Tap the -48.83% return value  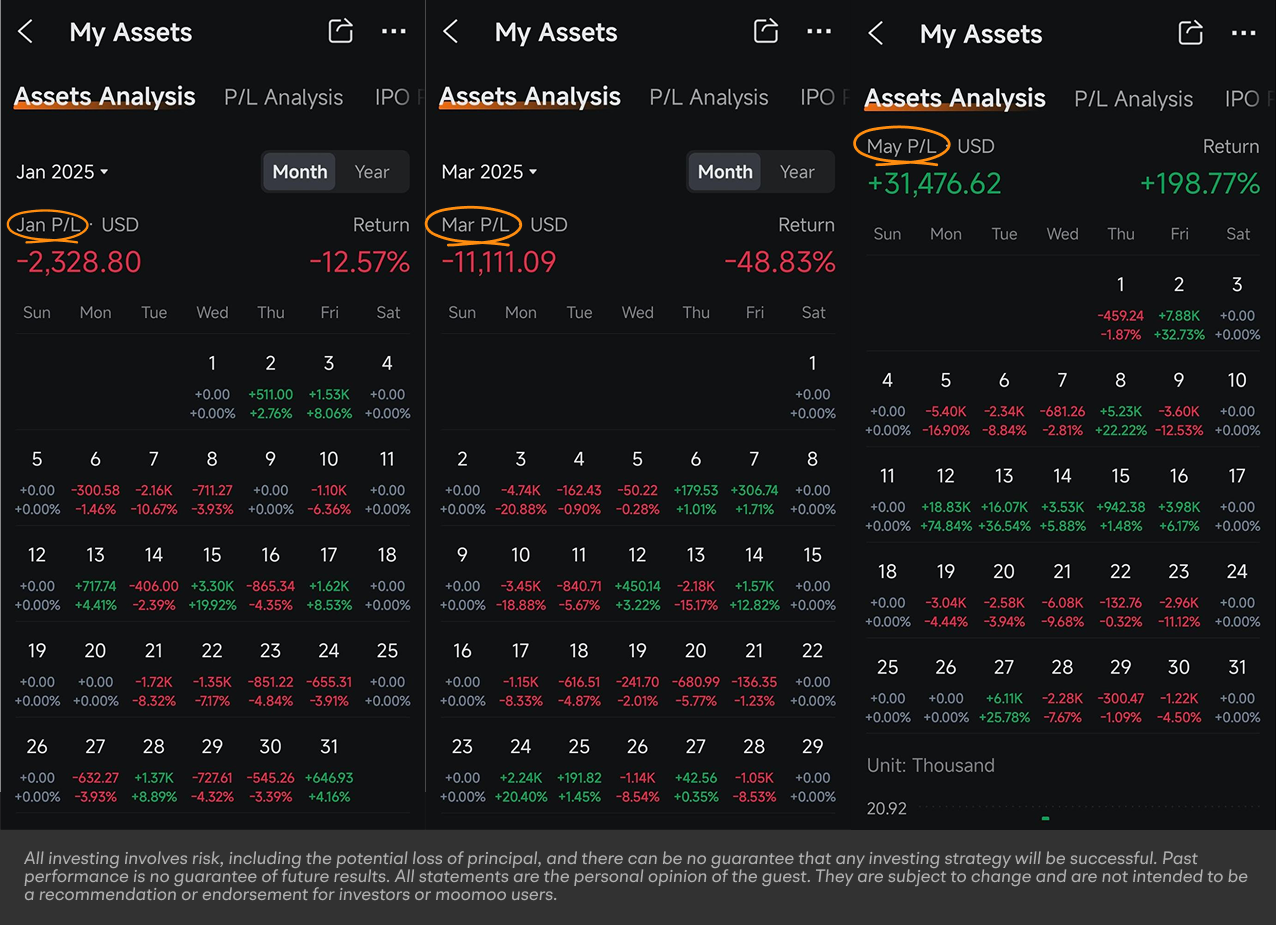tap(779, 262)
